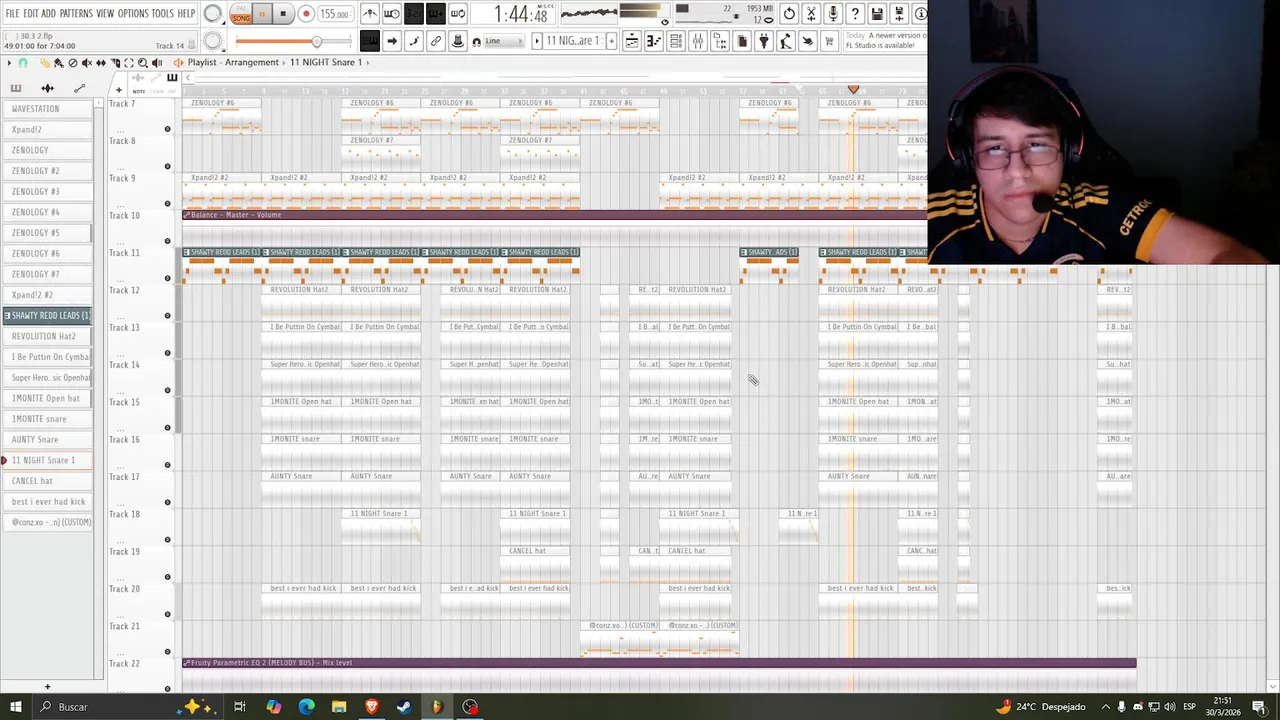Open Brave browser from the taskbar
The image size is (1280, 720).
pyautogui.click(x=371, y=707)
